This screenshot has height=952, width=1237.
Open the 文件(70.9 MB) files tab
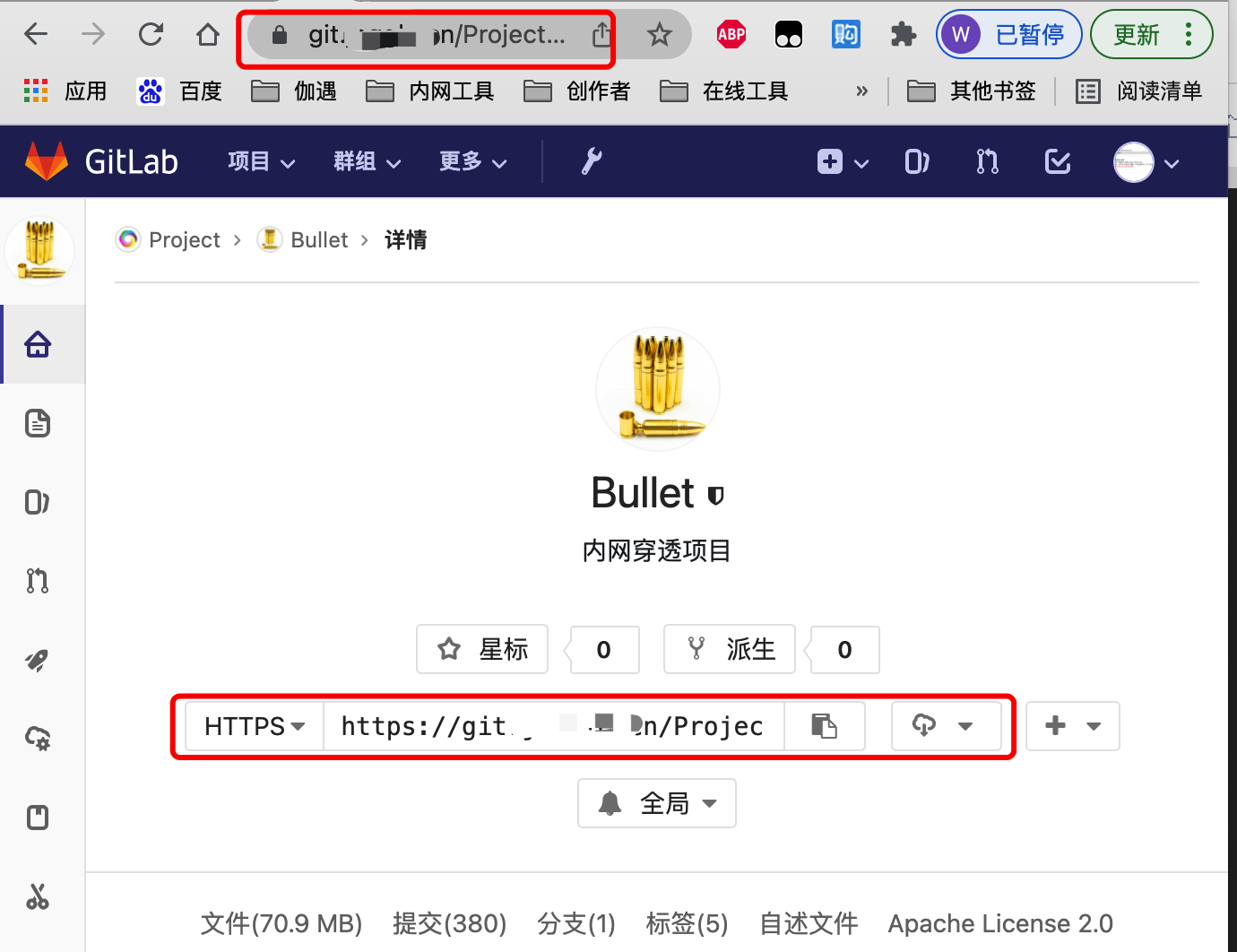281,923
